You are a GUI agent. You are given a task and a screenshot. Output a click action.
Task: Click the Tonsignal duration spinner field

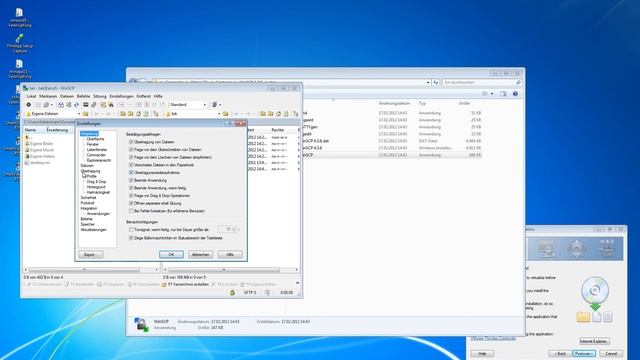click(x=226, y=229)
